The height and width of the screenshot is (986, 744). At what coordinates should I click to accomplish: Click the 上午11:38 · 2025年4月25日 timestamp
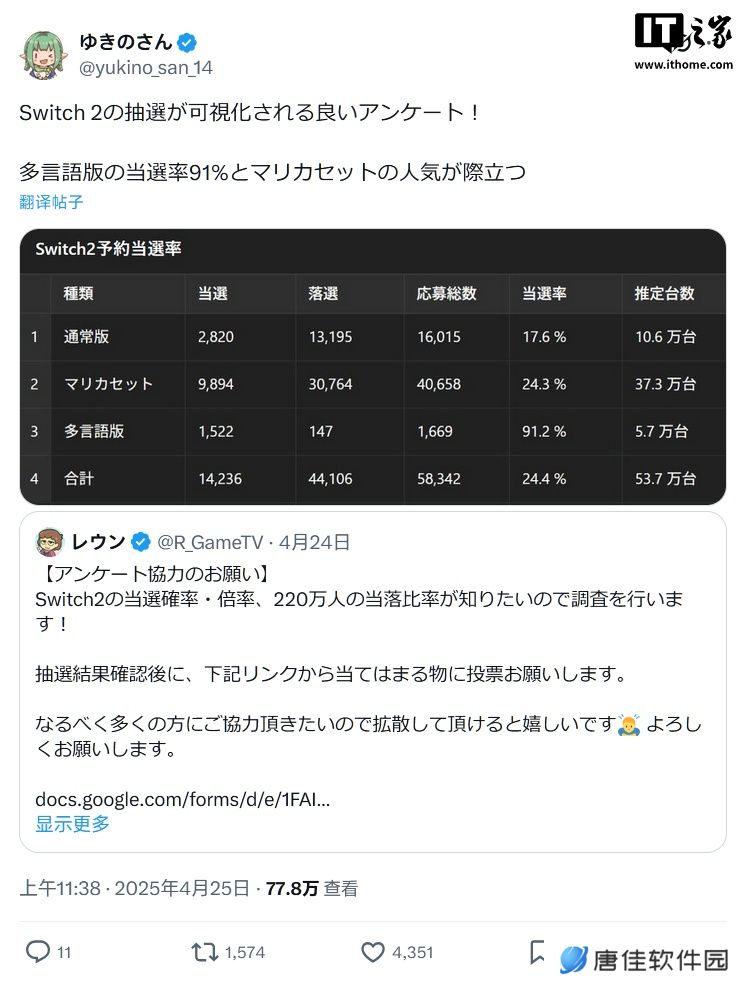click(135, 889)
